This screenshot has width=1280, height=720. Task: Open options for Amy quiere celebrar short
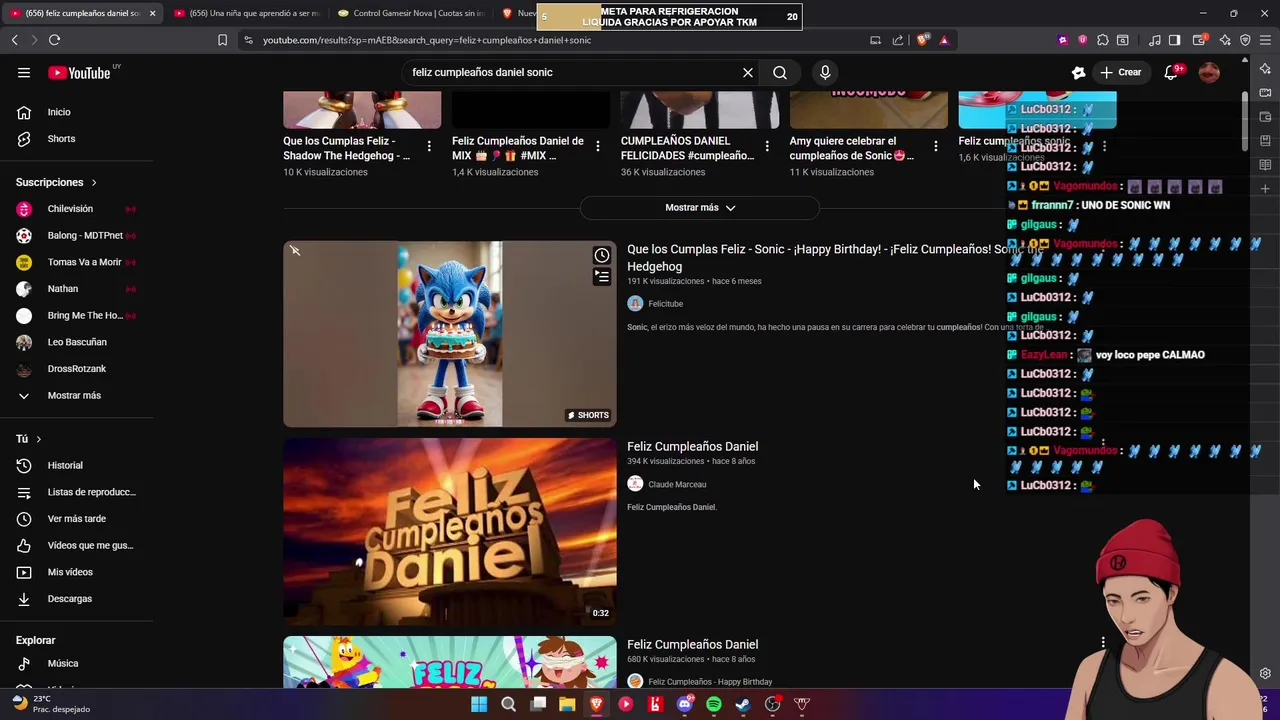click(x=936, y=147)
